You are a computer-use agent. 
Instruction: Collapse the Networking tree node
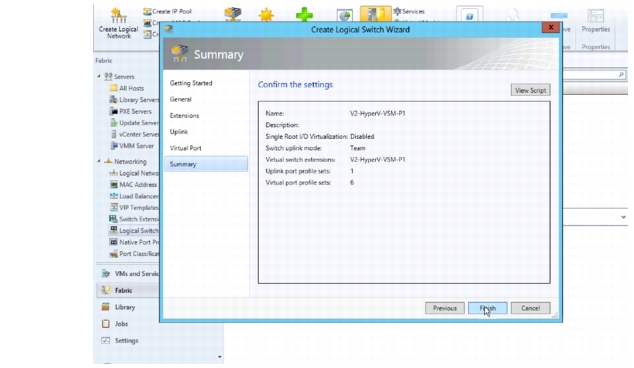coord(99,161)
